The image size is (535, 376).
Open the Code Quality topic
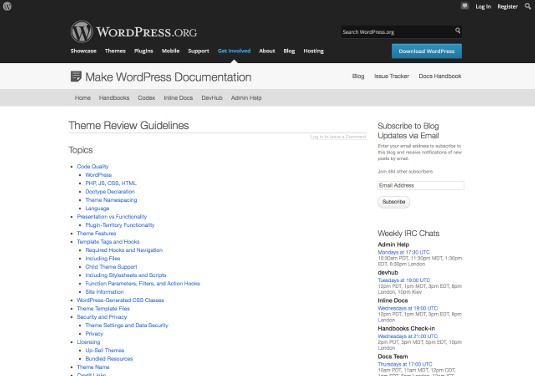92,167
